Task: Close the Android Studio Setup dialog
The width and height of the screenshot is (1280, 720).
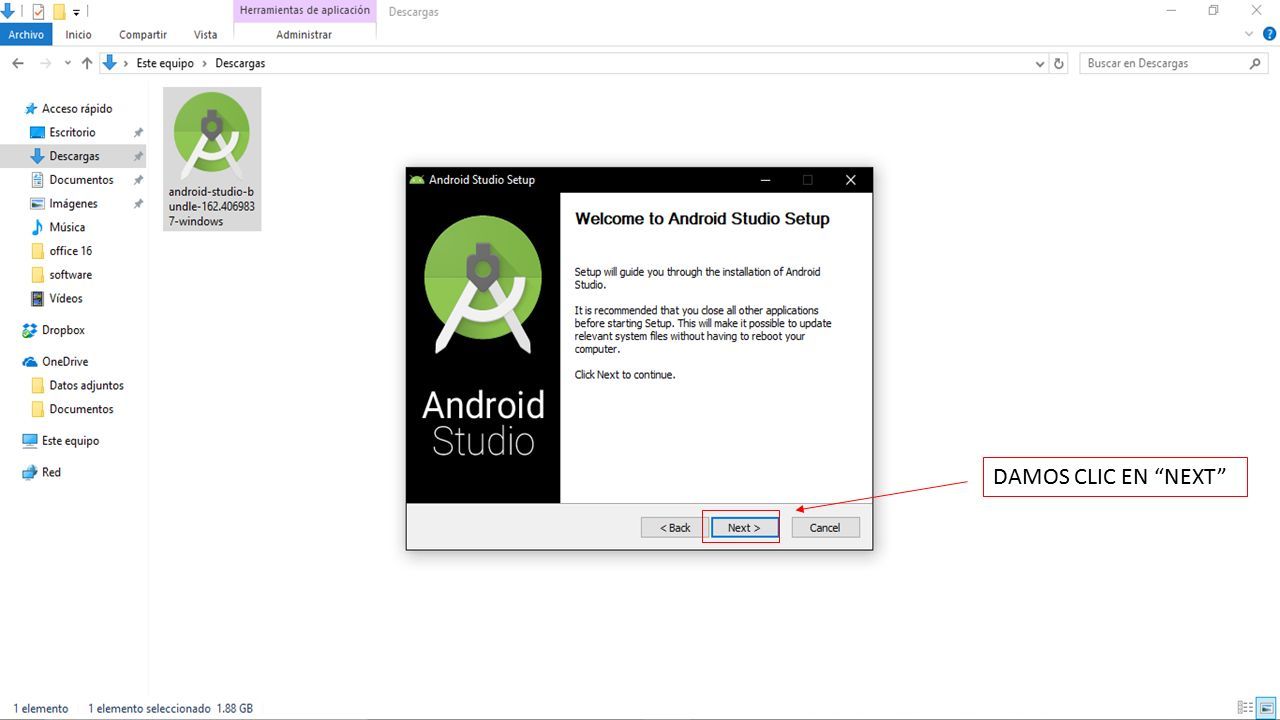Action: point(850,180)
